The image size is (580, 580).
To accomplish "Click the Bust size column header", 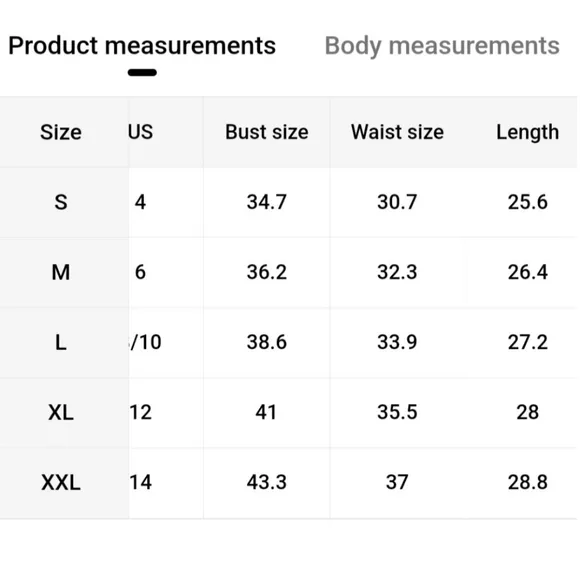I will click(267, 132).
